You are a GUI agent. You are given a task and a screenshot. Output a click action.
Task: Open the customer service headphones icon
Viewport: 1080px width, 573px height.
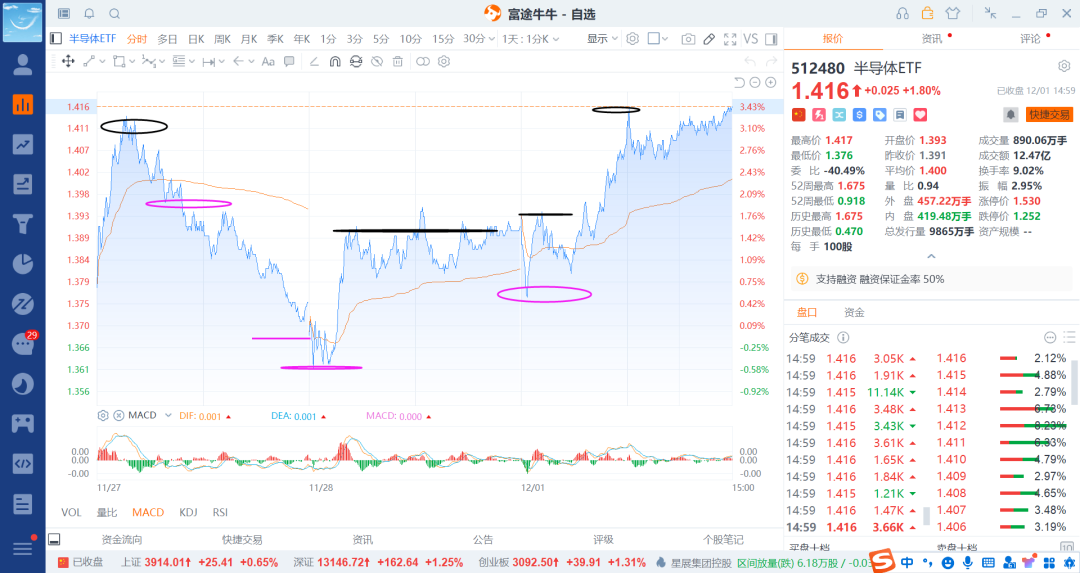[x=902, y=13]
